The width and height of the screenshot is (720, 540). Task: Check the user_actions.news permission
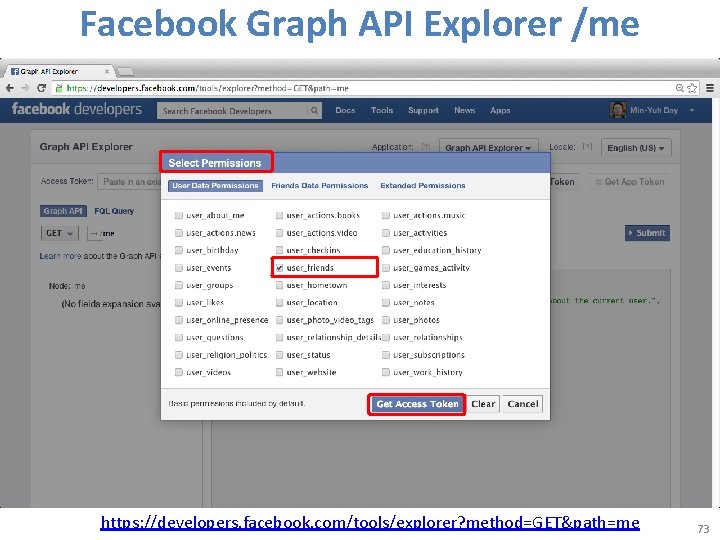(179, 233)
